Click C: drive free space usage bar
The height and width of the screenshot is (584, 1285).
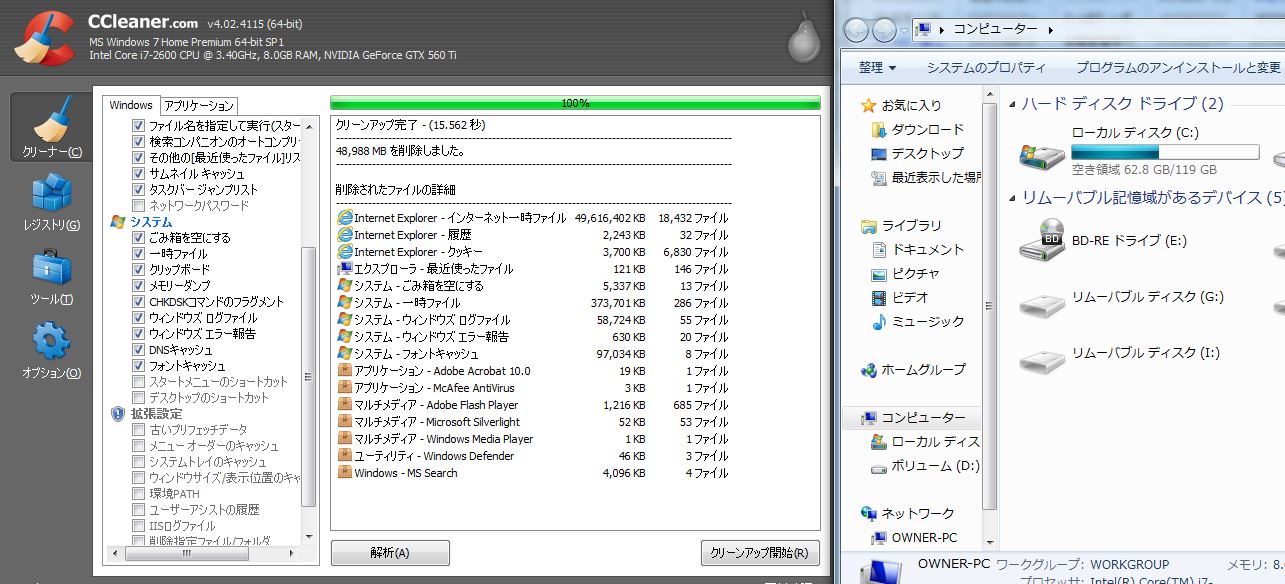(1165, 152)
